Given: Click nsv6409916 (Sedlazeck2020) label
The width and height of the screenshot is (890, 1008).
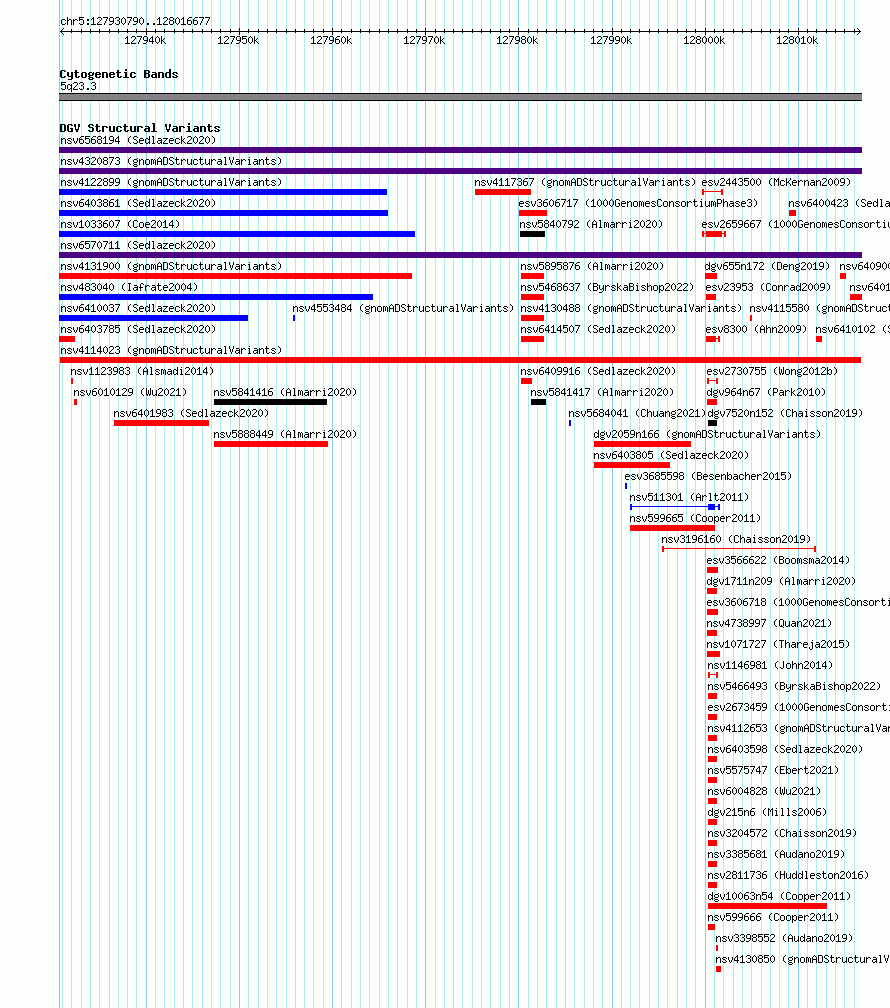Looking at the screenshot, I should [x=598, y=372].
